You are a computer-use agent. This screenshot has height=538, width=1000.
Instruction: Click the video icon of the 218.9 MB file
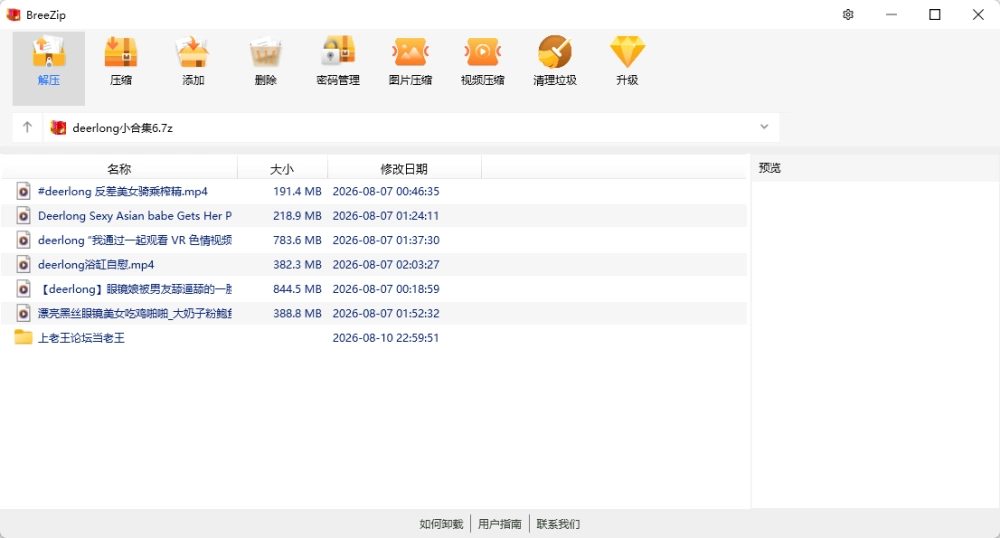(23, 215)
